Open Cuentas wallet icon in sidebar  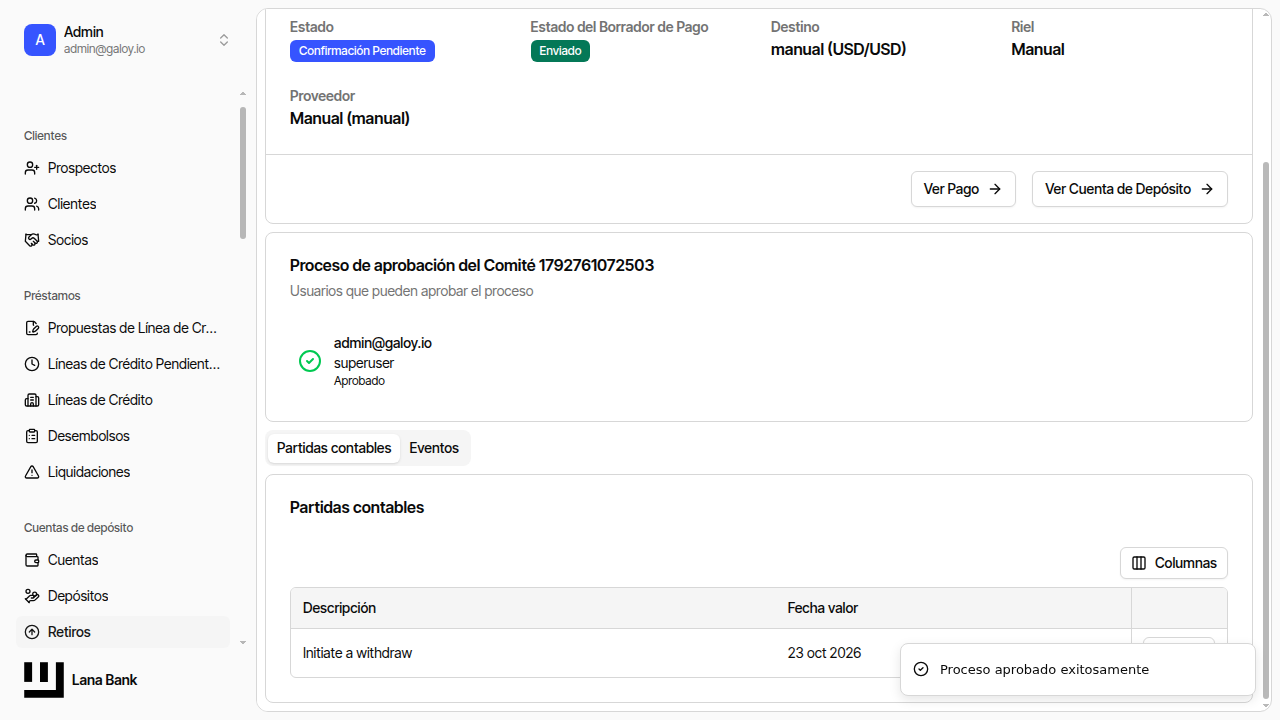coord(32,560)
